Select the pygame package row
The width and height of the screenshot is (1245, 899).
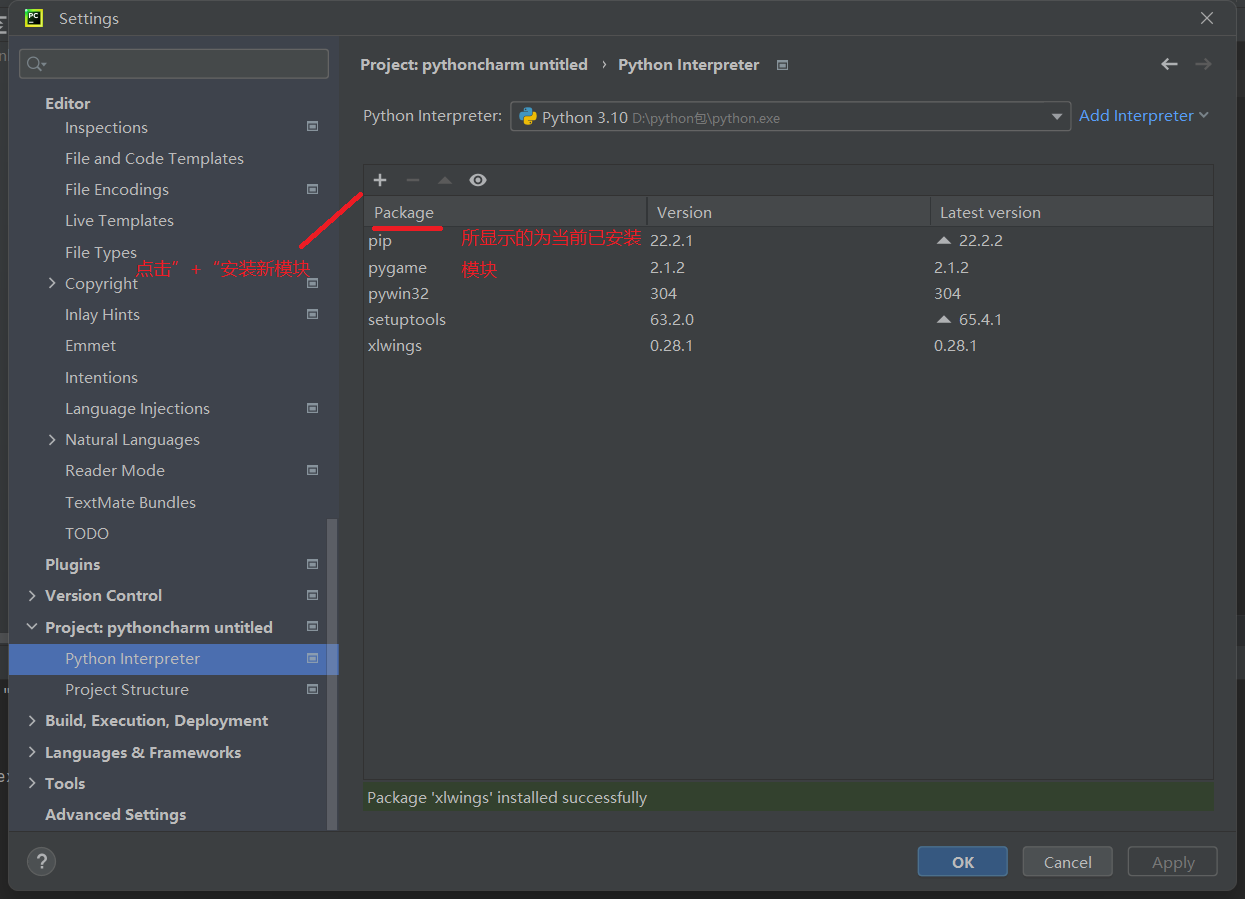point(788,267)
